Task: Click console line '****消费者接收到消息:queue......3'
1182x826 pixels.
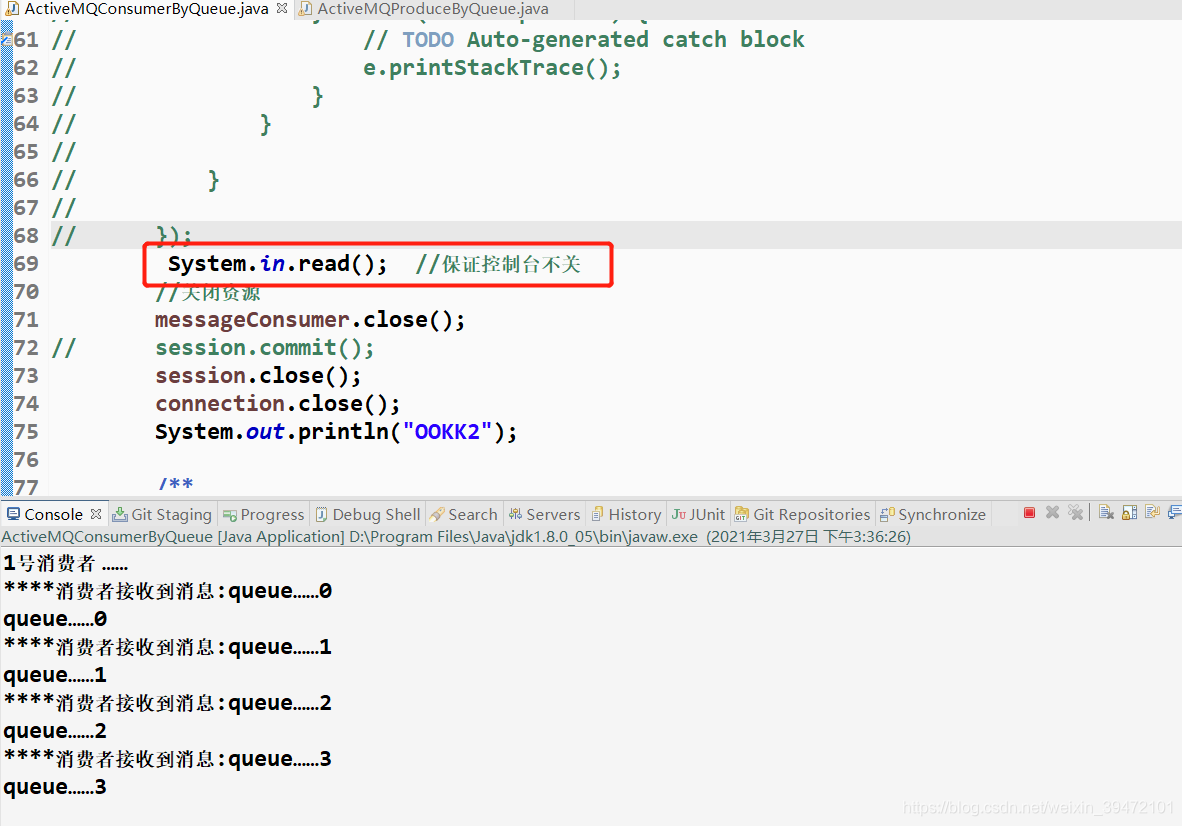Action: (168, 759)
